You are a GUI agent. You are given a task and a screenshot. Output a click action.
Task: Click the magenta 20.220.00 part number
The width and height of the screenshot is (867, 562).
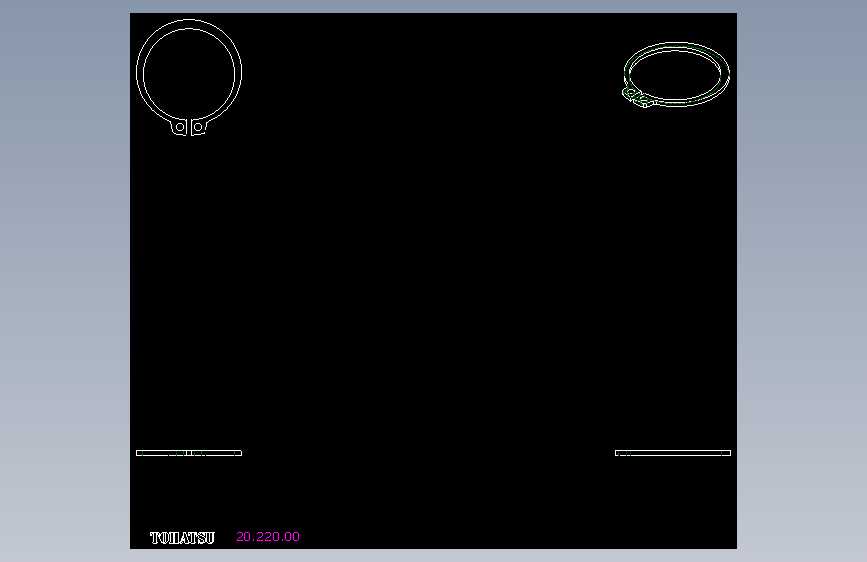(268, 537)
